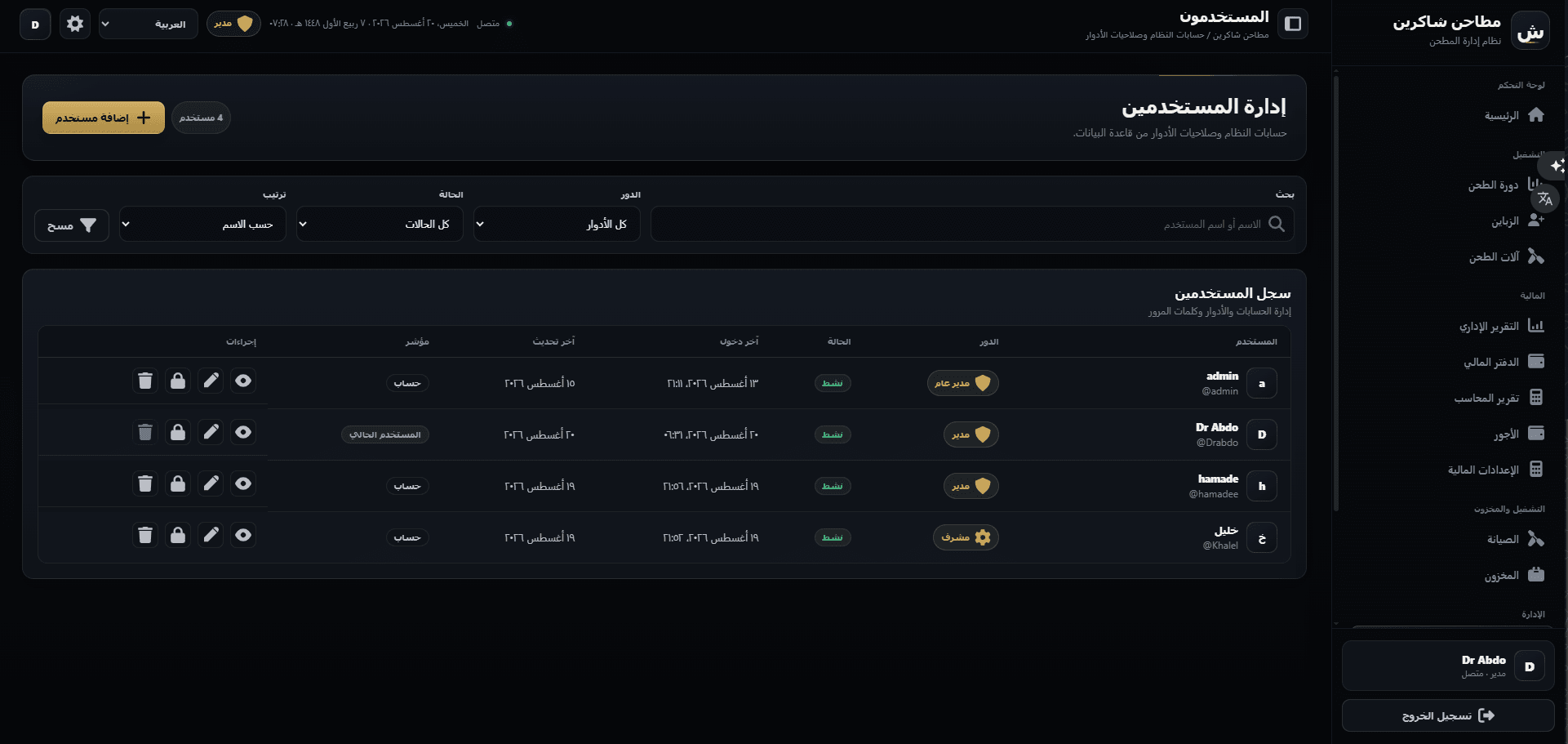Viewport: 1568px width, 744px height.
Task: Click the sidebar vertical scrollbar
Action: [x=1336, y=294]
